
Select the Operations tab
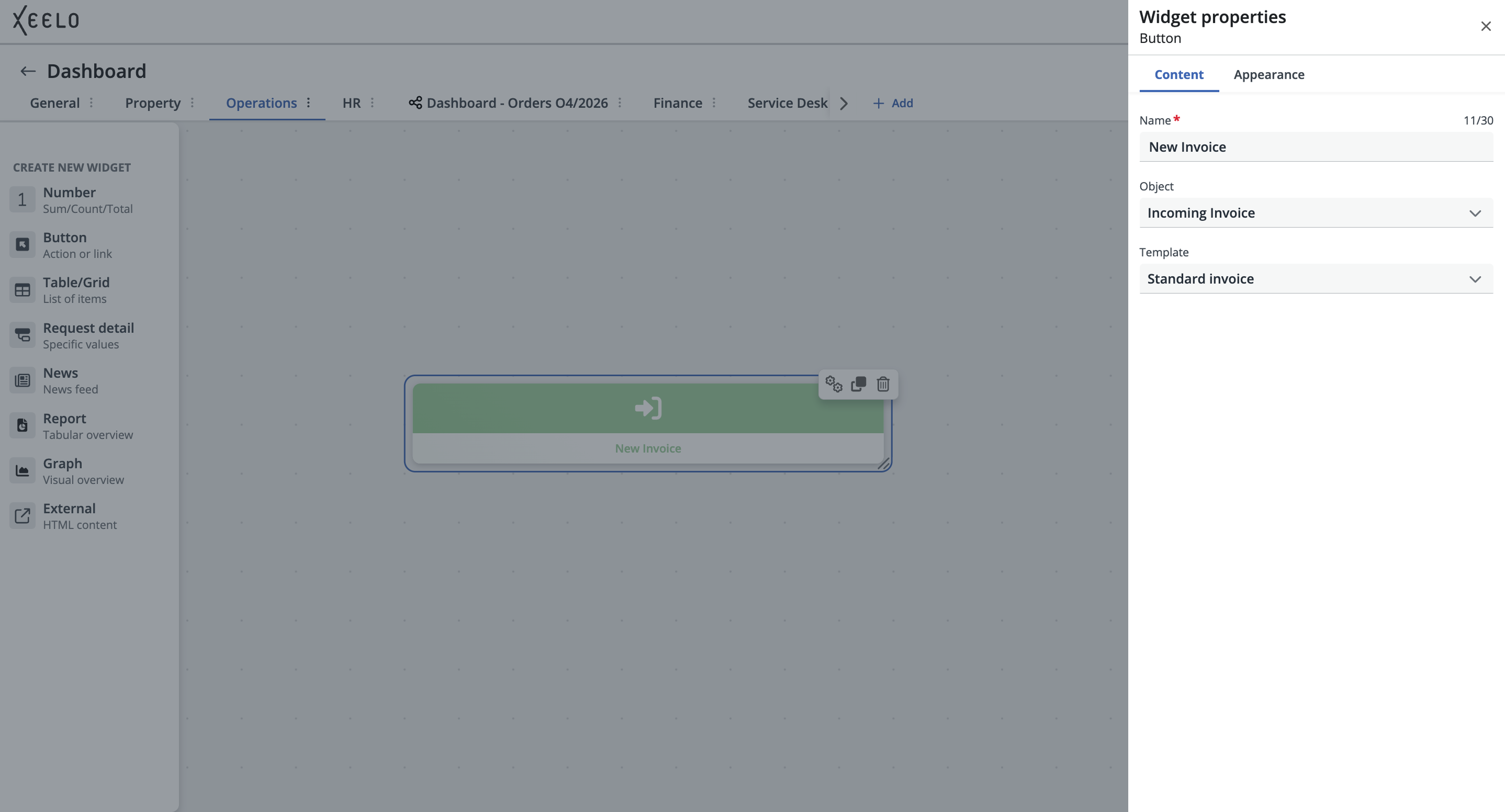point(261,103)
